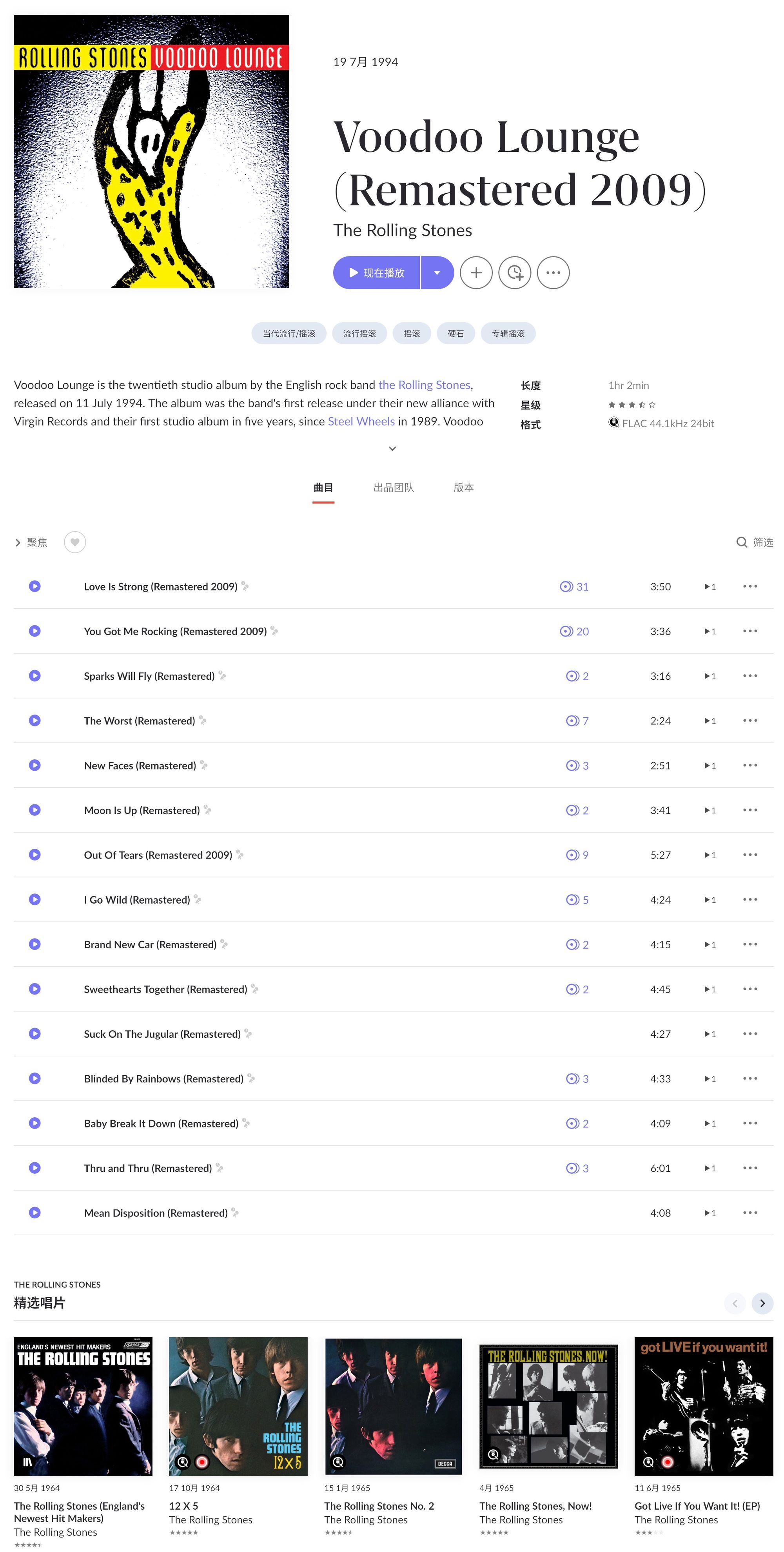
Task: Expand the album description chevron
Action: (x=392, y=448)
